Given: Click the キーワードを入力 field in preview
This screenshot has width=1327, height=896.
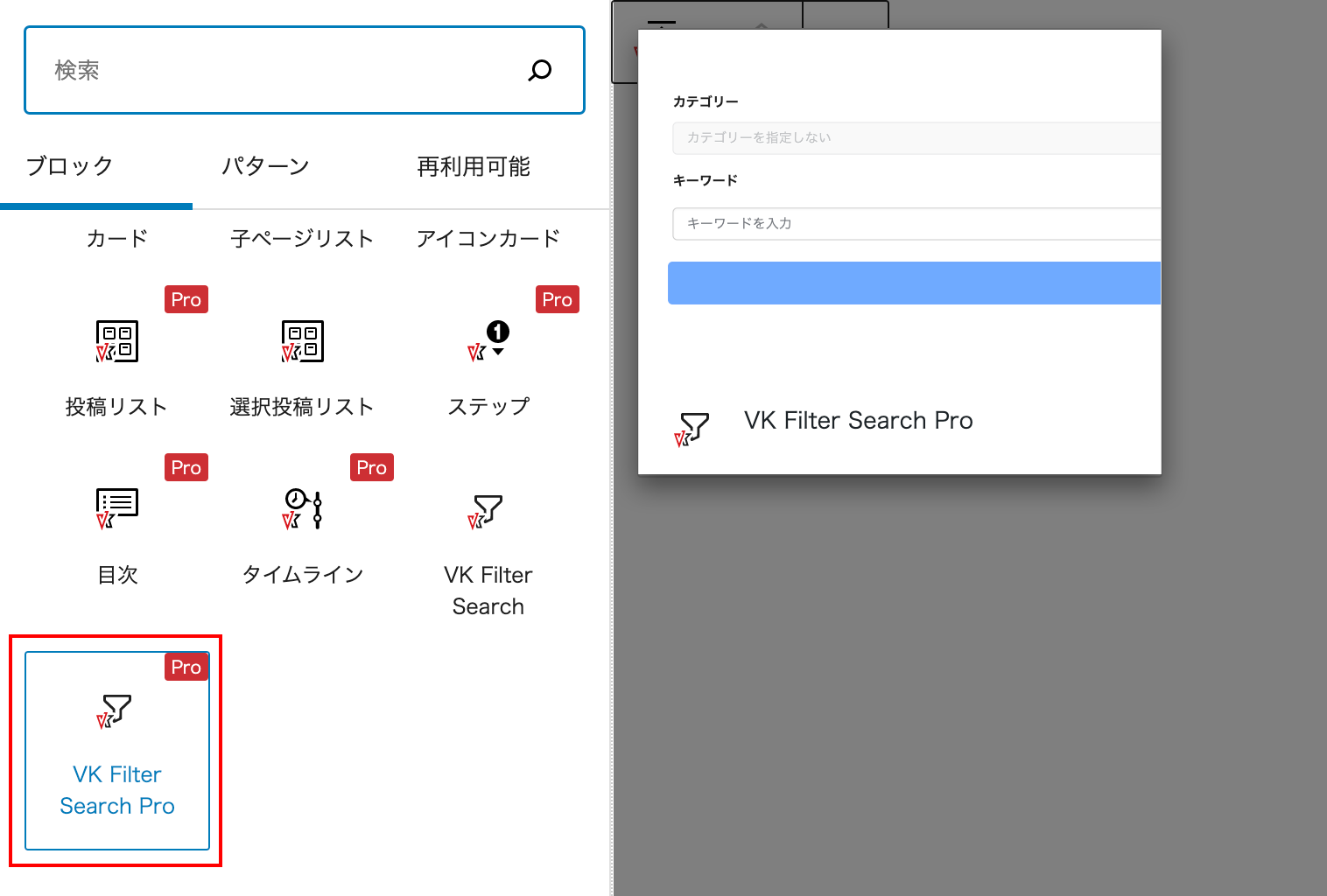Looking at the screenshot, I should coord(916,223).
